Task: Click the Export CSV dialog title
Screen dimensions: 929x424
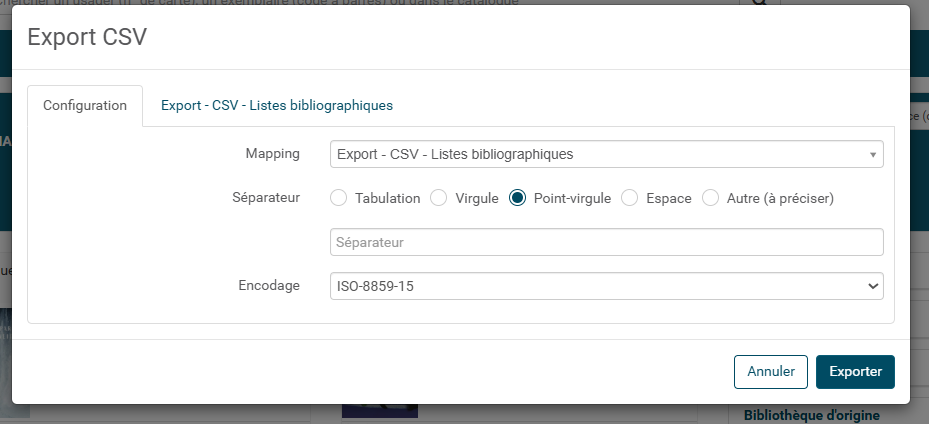Action: point(87,37)
